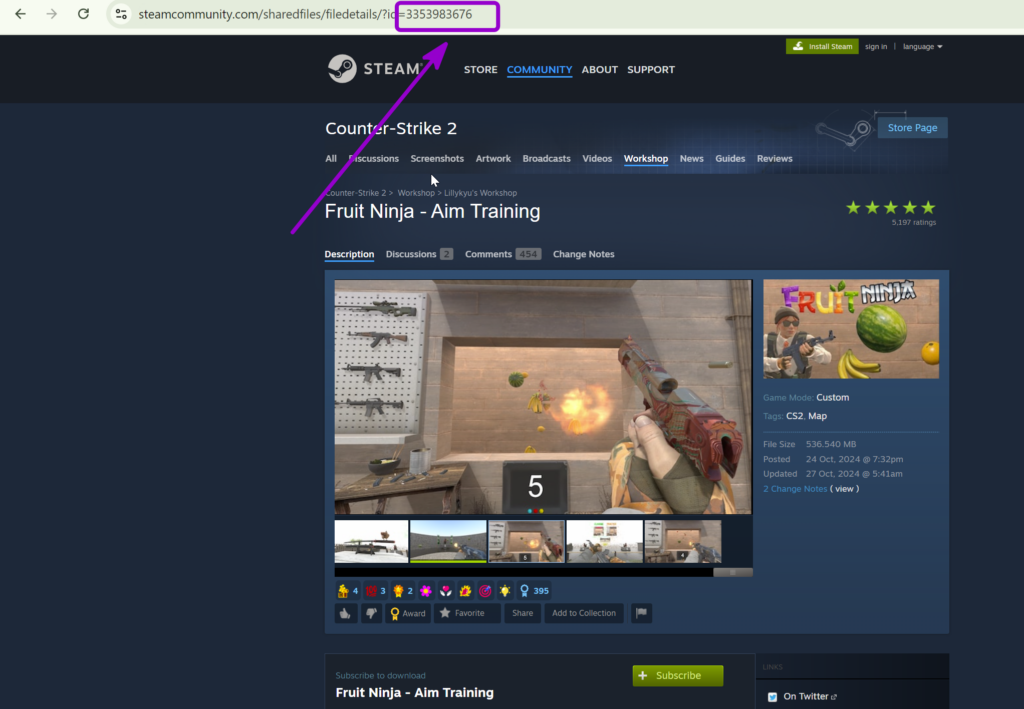Add item to Favorites

click(468, 613)
